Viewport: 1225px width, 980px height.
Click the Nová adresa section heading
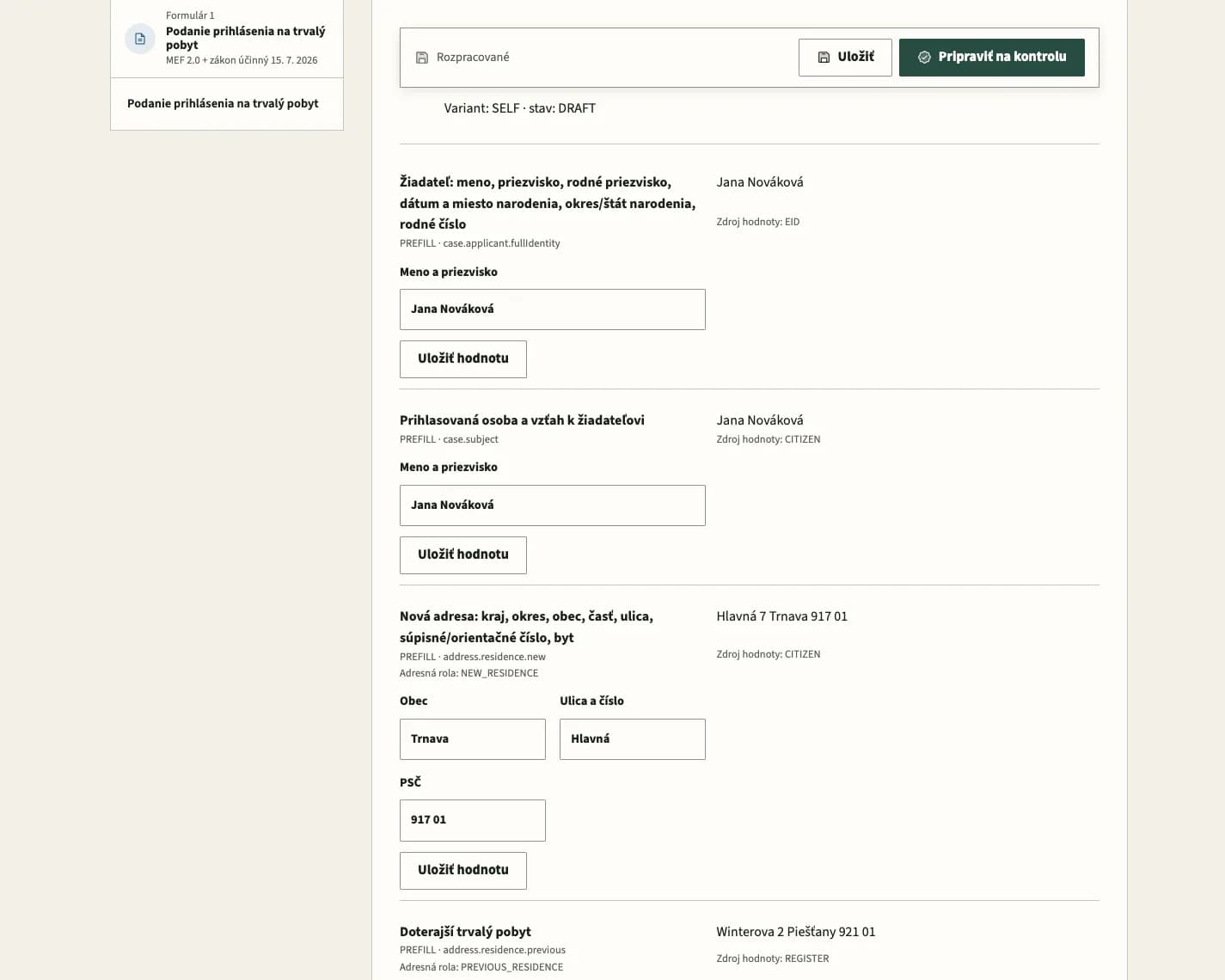coord(526,627)
